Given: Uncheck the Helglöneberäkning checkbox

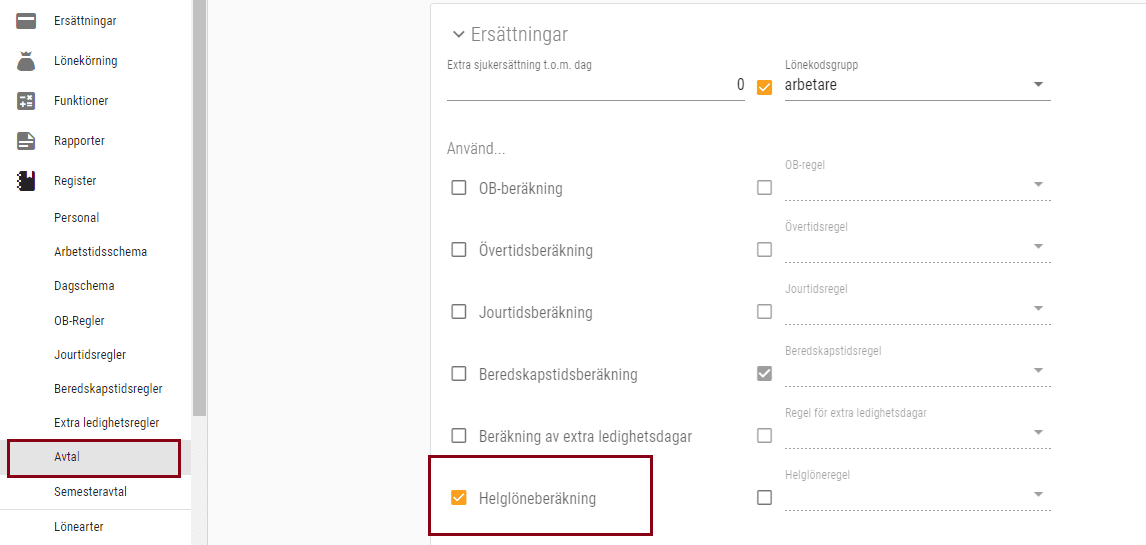Looking at the screenshot, I should coord(459,497).
